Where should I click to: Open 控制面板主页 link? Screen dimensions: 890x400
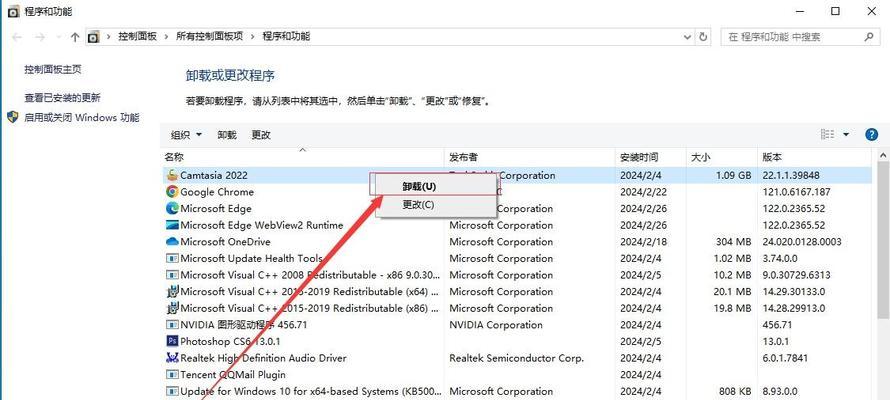click(x=53, y=69)
